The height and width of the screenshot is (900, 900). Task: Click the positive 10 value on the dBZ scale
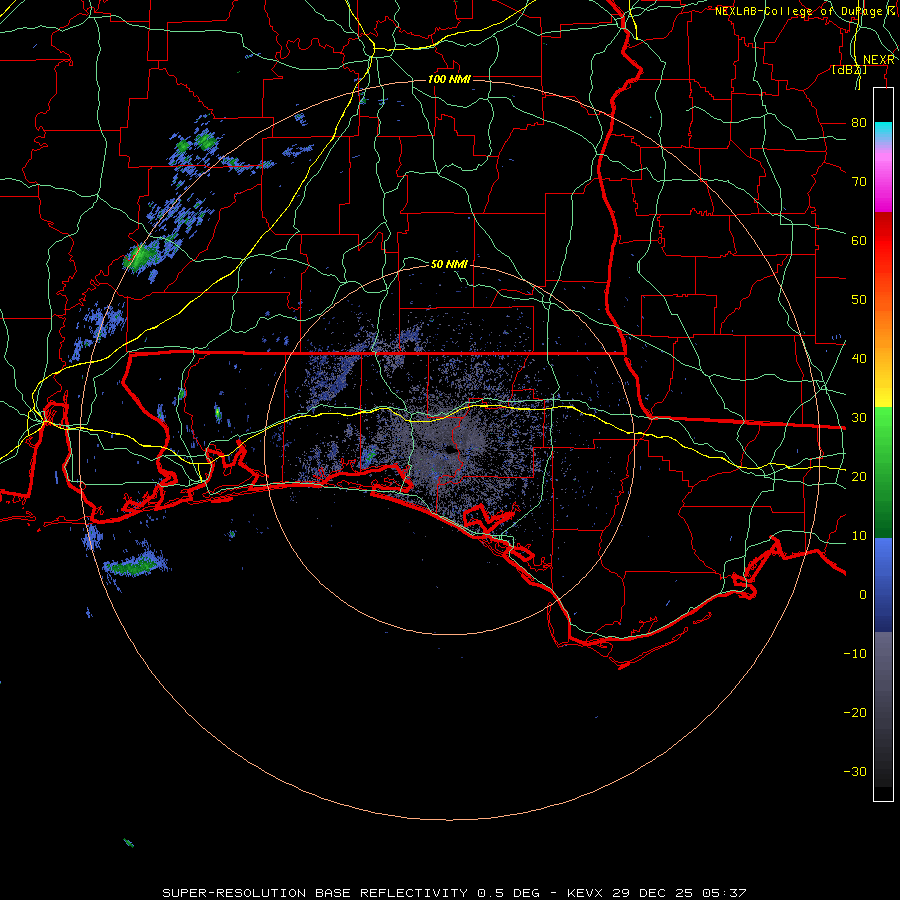[859, 536]
